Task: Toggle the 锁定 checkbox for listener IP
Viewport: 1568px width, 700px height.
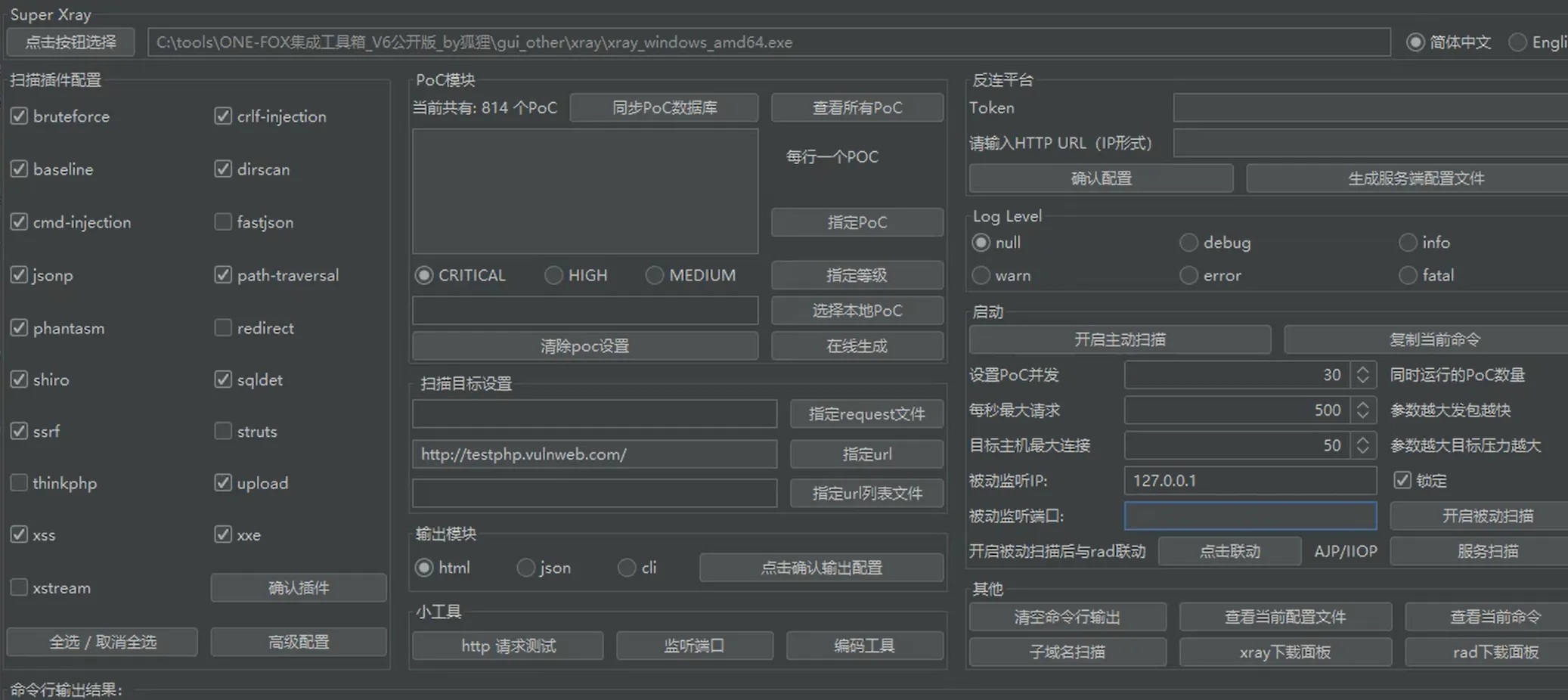Action: pos(1402,480)
